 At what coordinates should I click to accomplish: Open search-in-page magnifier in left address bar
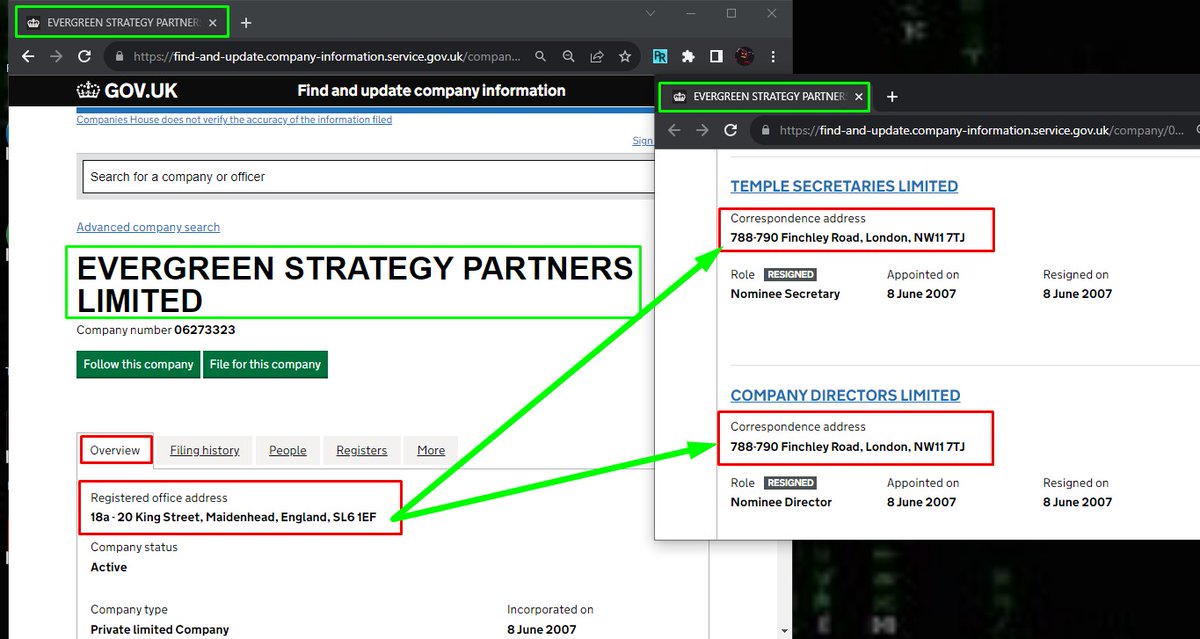click(541, 57)
